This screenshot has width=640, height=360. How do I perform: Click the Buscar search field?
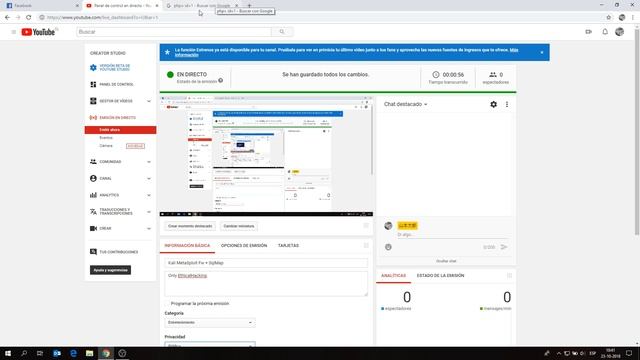click(x=174, y=32)
